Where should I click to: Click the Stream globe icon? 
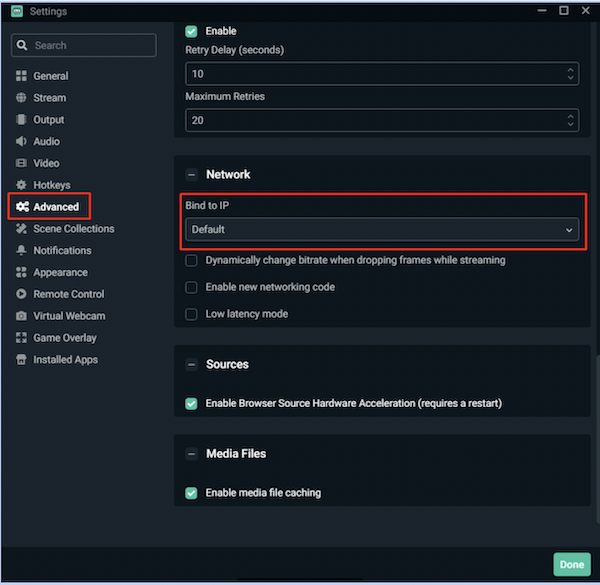click(21, 98)
